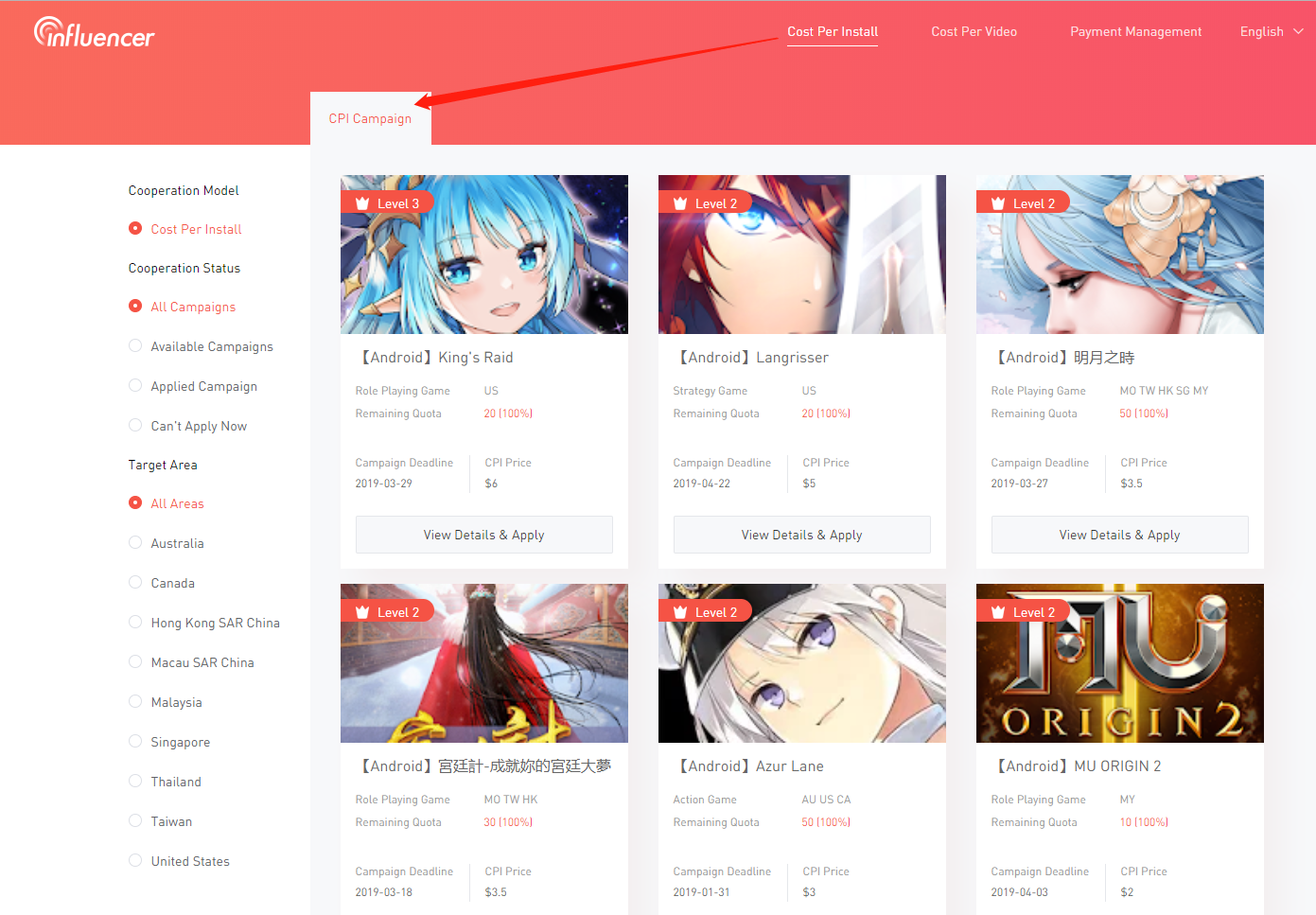Open 【Android】明月之時 title

point(1063,357)
